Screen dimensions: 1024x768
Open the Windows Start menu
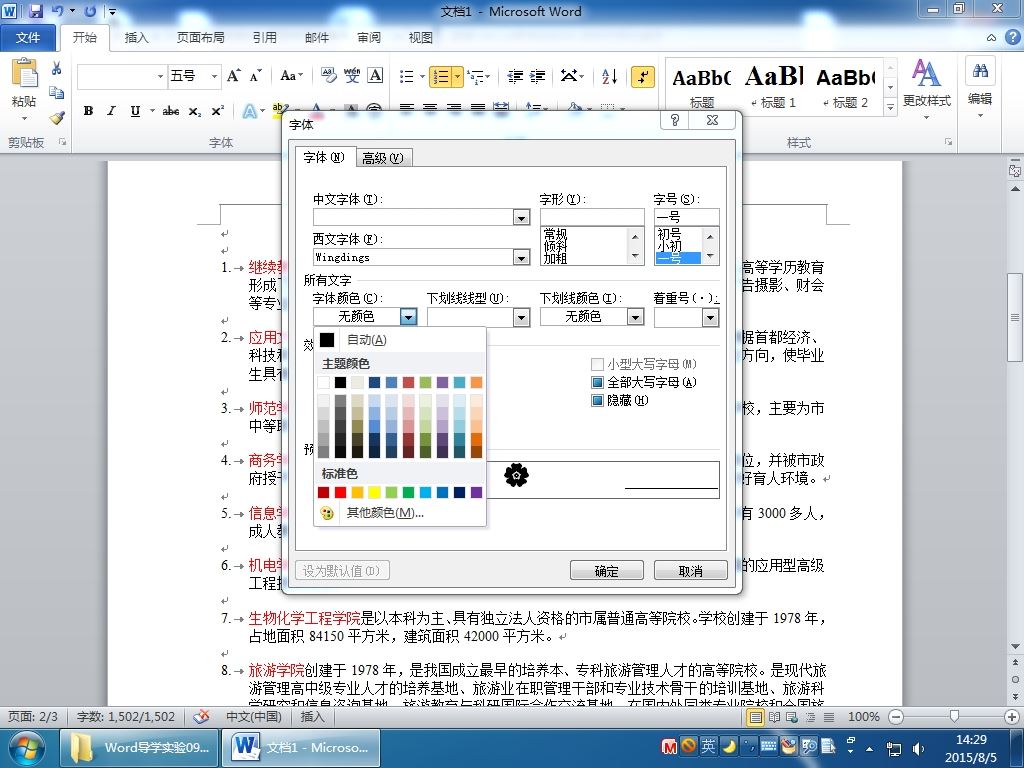[27, 748]
